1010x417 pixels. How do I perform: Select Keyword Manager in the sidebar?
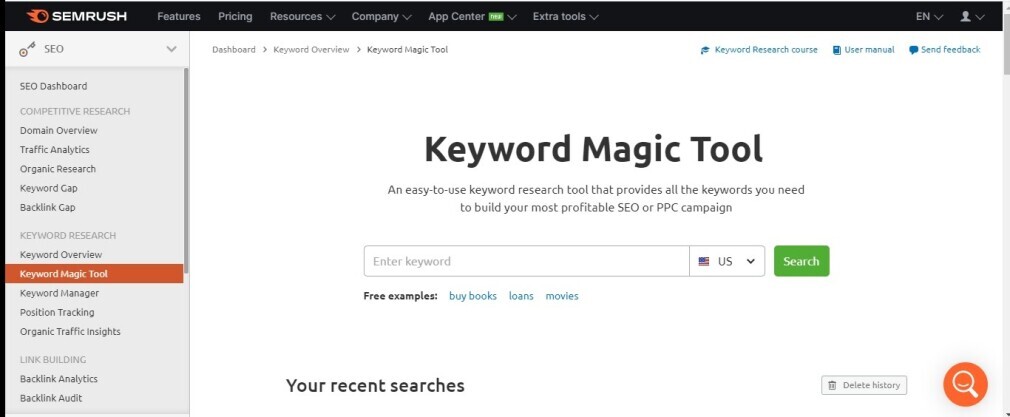(59, 293)
